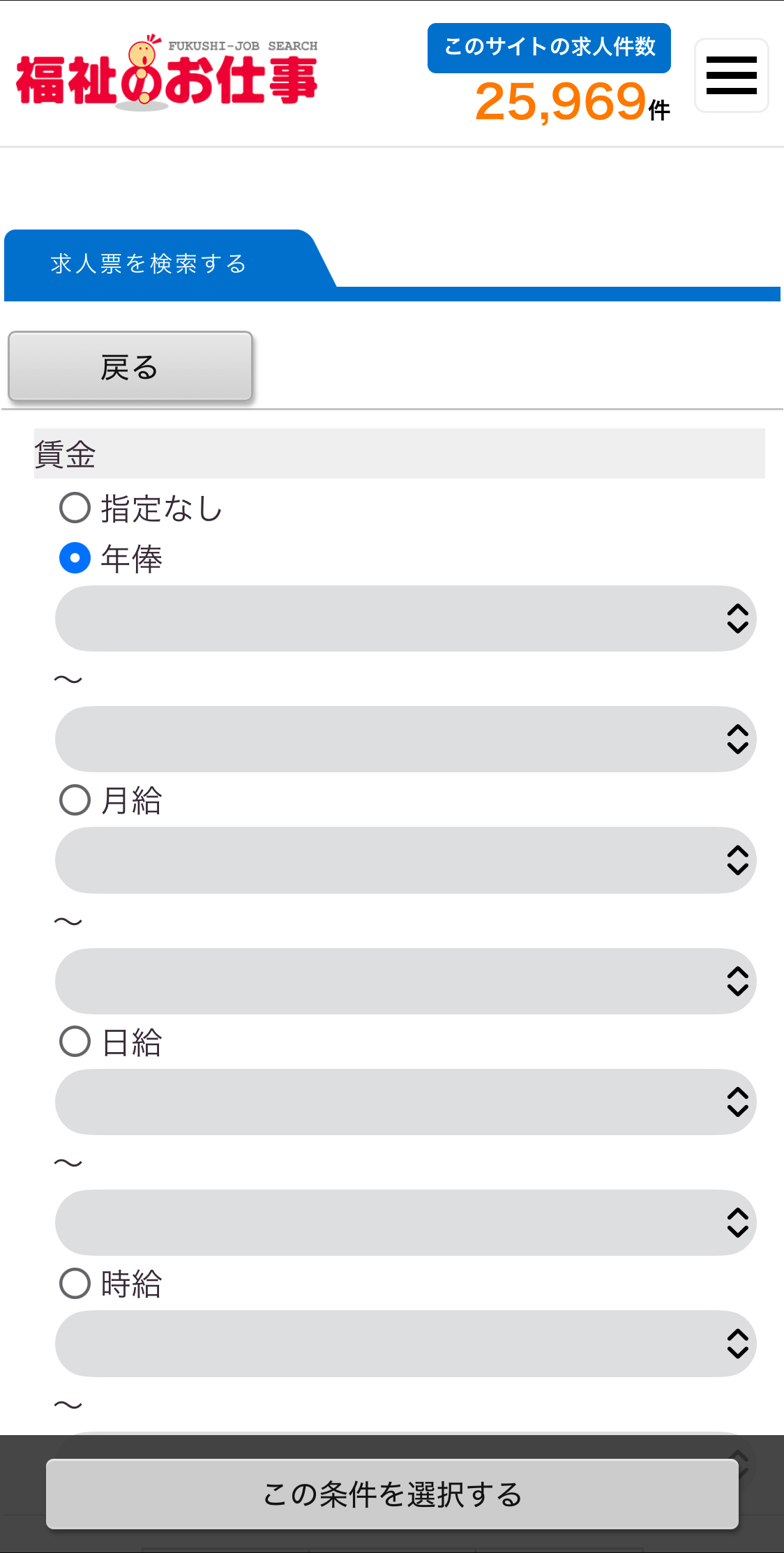Select the 指定なし radio button

click(x=75, y=508)
